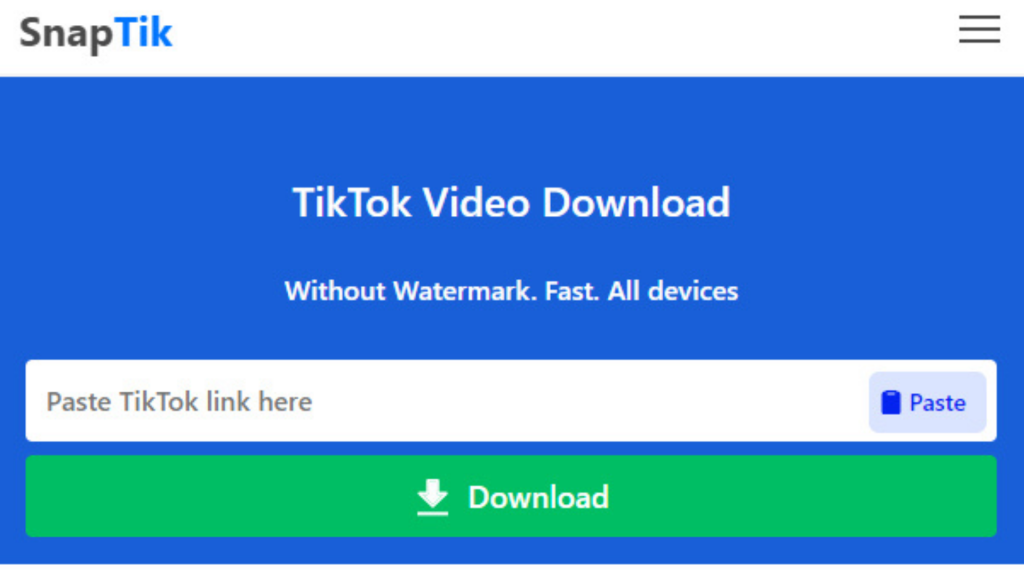1024x576 pixels.
Task: Open the hamburger menu
Action: click(x=979, y=29)
